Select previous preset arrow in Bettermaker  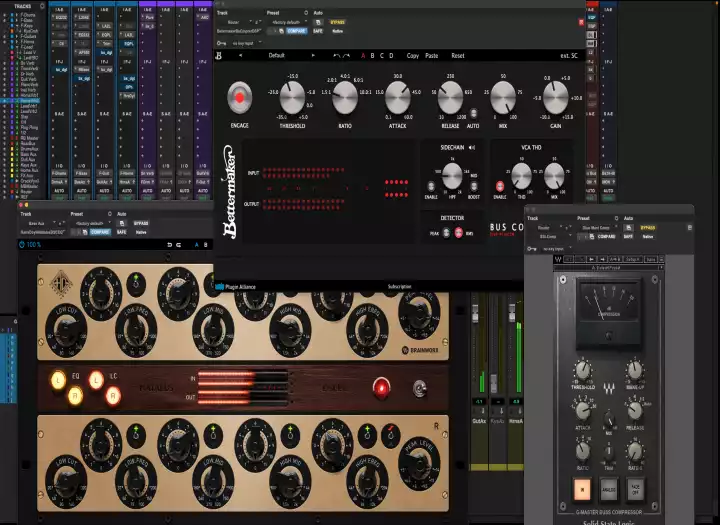tap(240, 56)
